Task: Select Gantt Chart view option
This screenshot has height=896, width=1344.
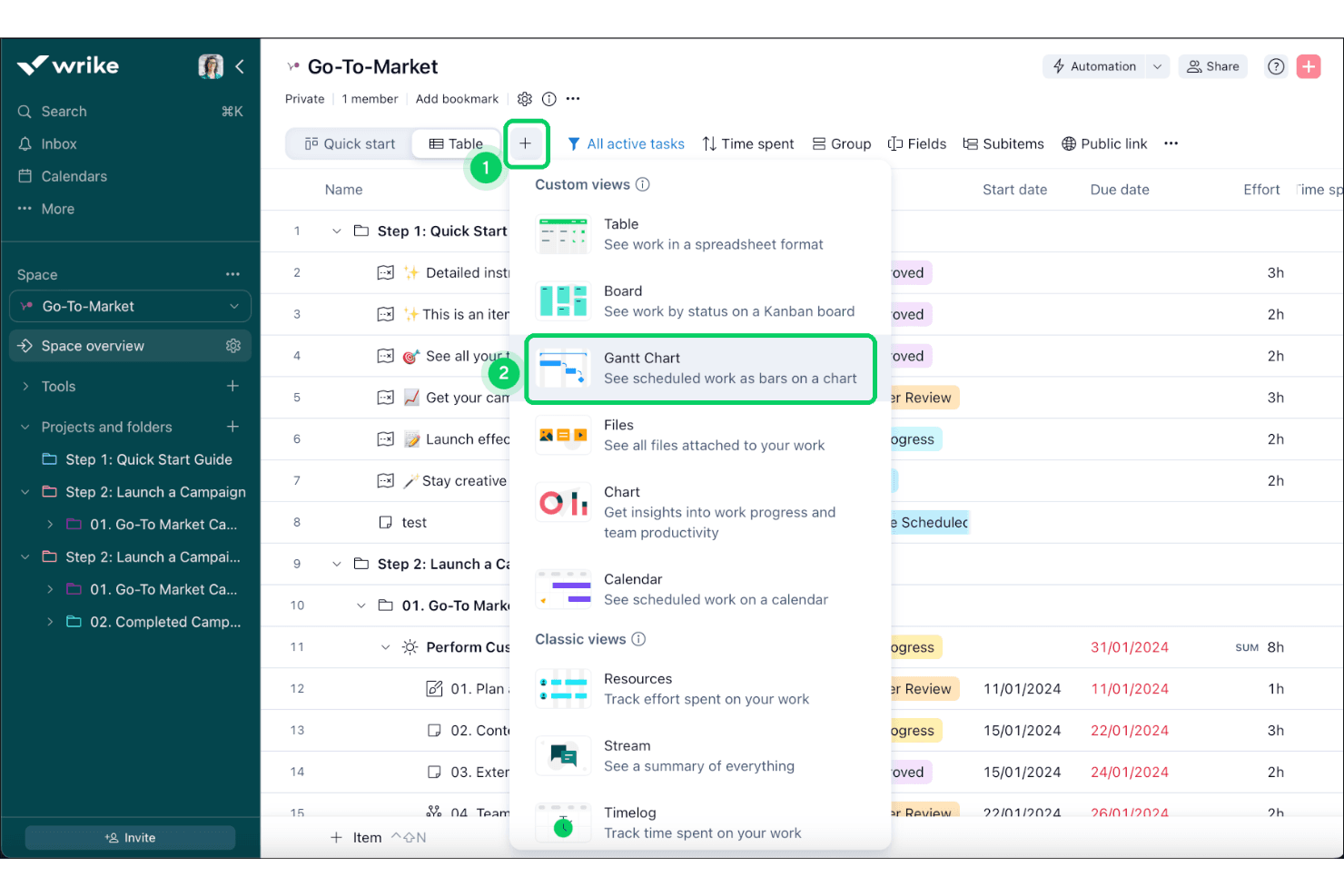Action: coord(700,369)
